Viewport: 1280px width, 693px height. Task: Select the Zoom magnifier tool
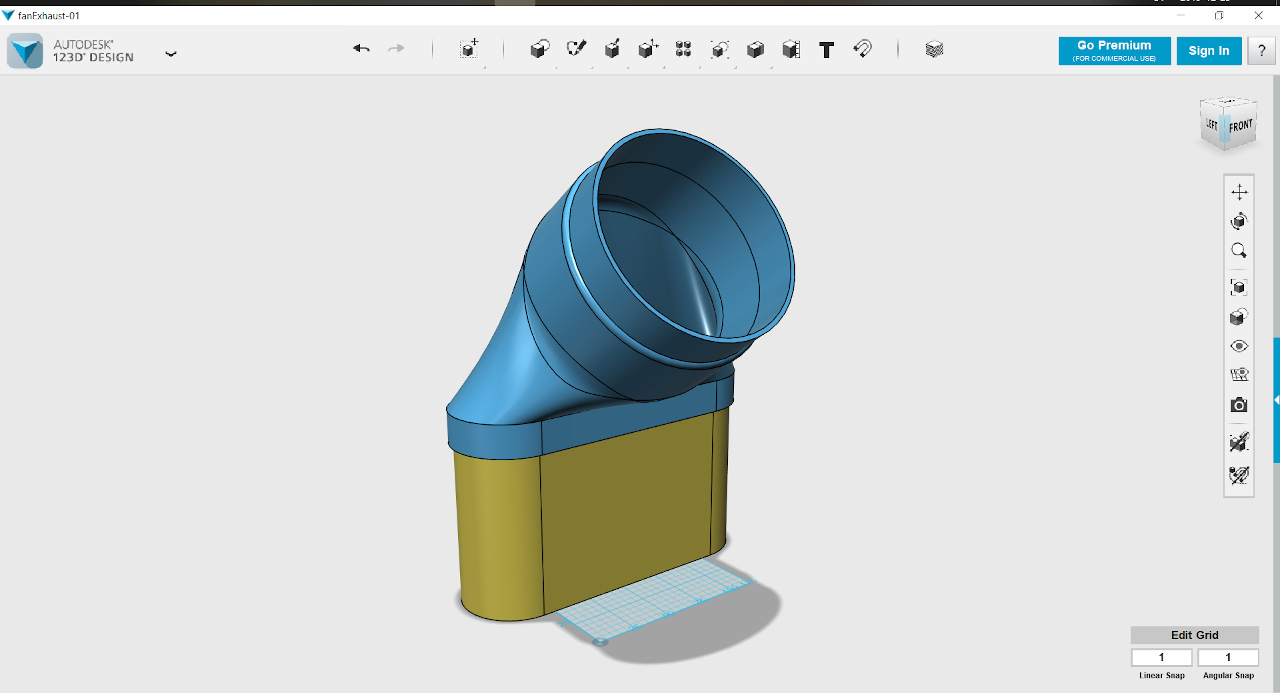(x=1239, y=251)
